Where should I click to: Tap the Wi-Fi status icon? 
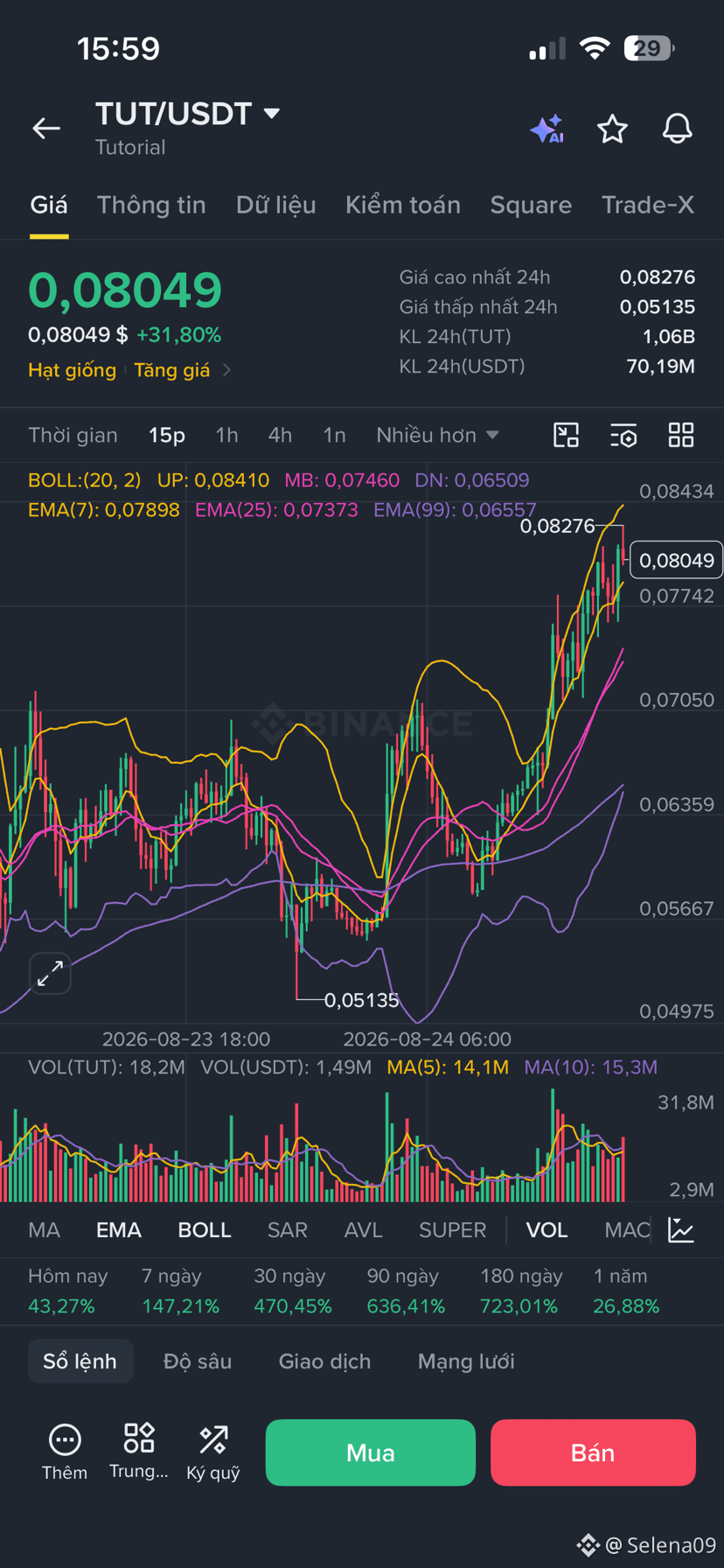tap(595, 48)
